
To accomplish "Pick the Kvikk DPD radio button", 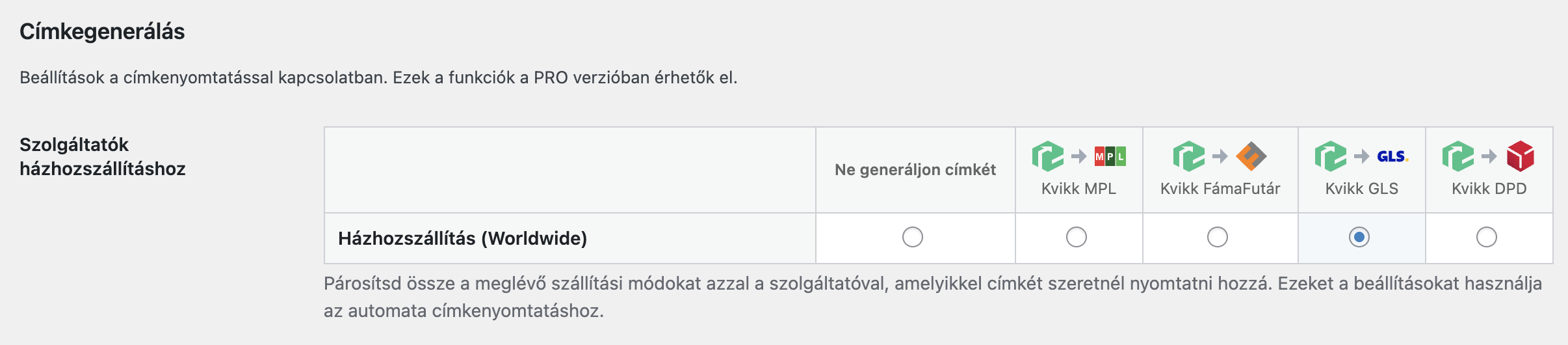I will click(1487, 237).
